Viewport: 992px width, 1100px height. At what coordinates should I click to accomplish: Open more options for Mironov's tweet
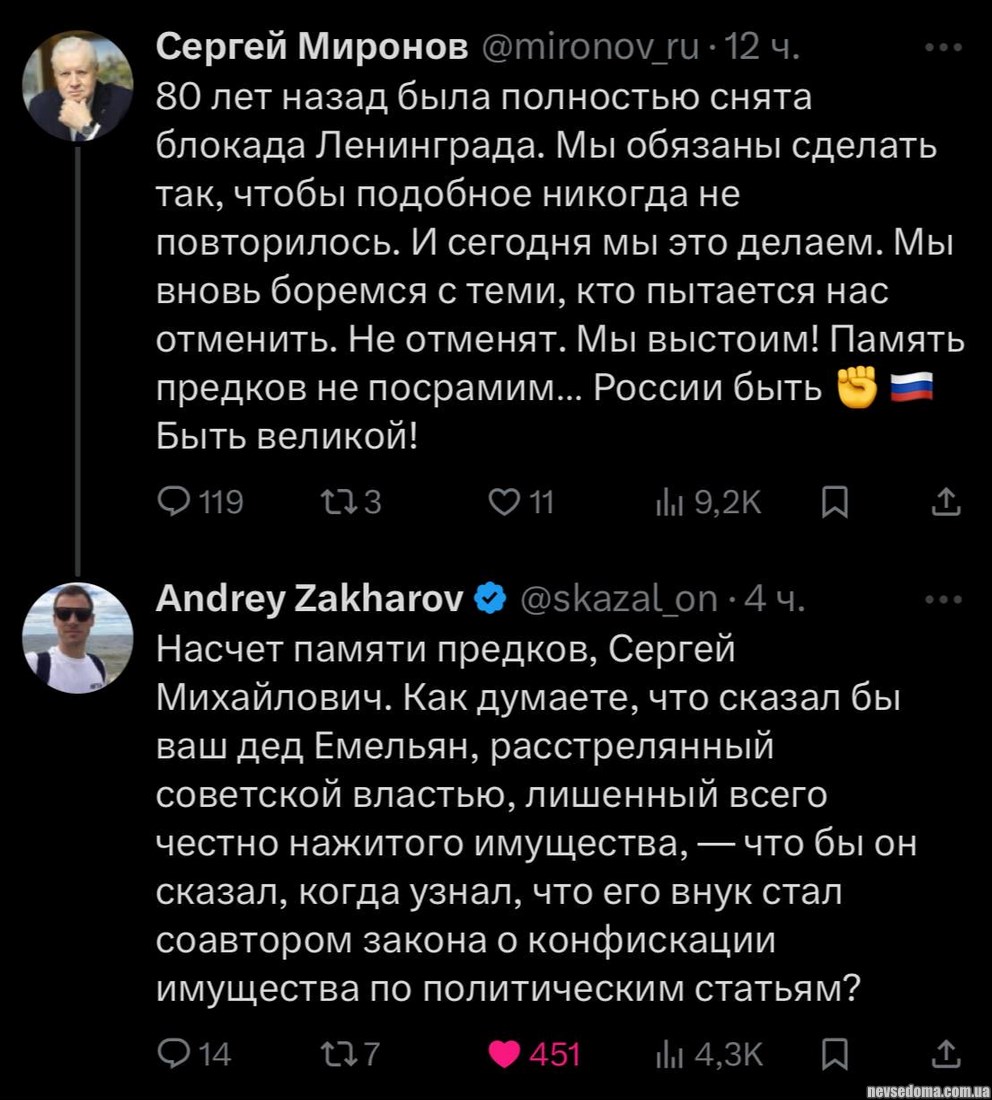[x=944, y=47]
